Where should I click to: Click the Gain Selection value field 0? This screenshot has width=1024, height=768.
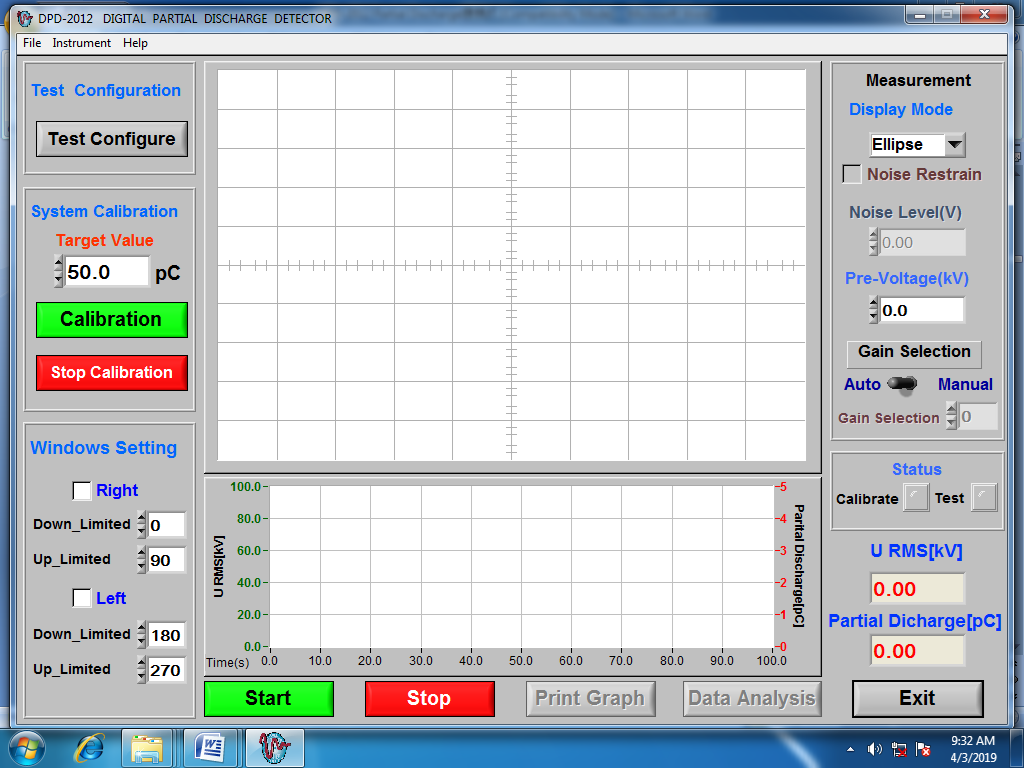pyautogui.click(x=978, y=416)
